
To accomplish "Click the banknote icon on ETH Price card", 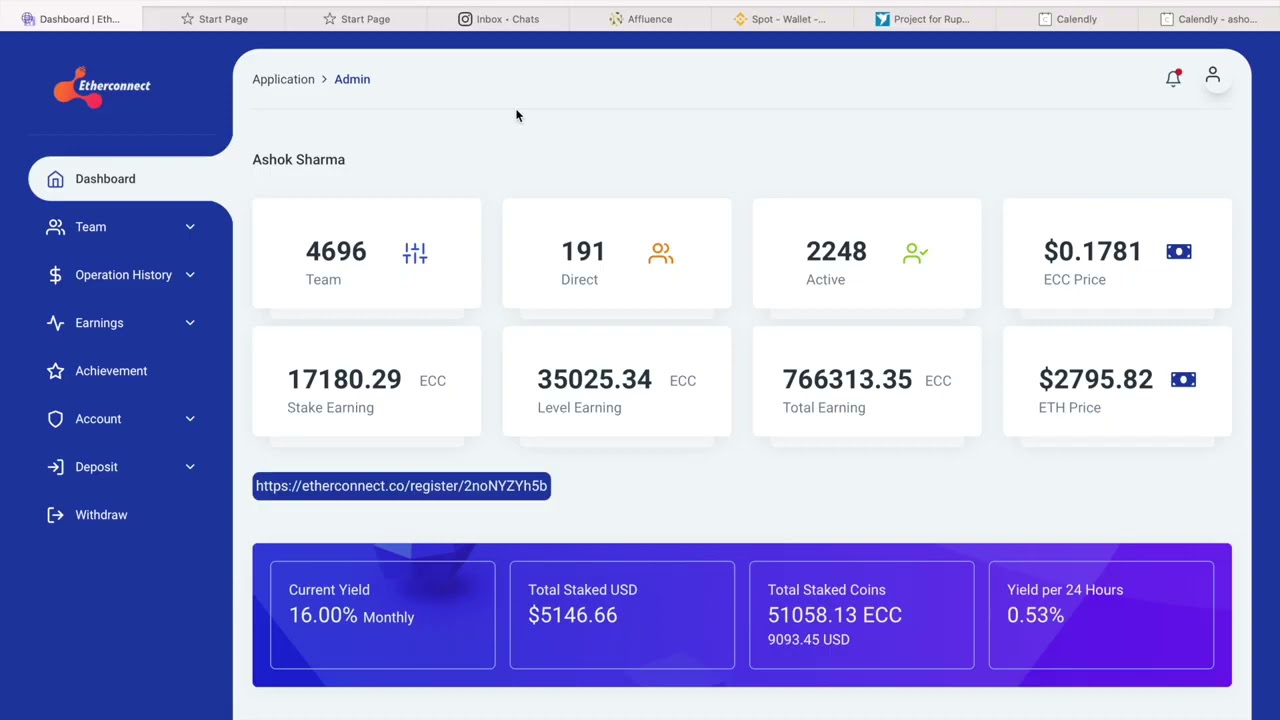I will 1183,379.
